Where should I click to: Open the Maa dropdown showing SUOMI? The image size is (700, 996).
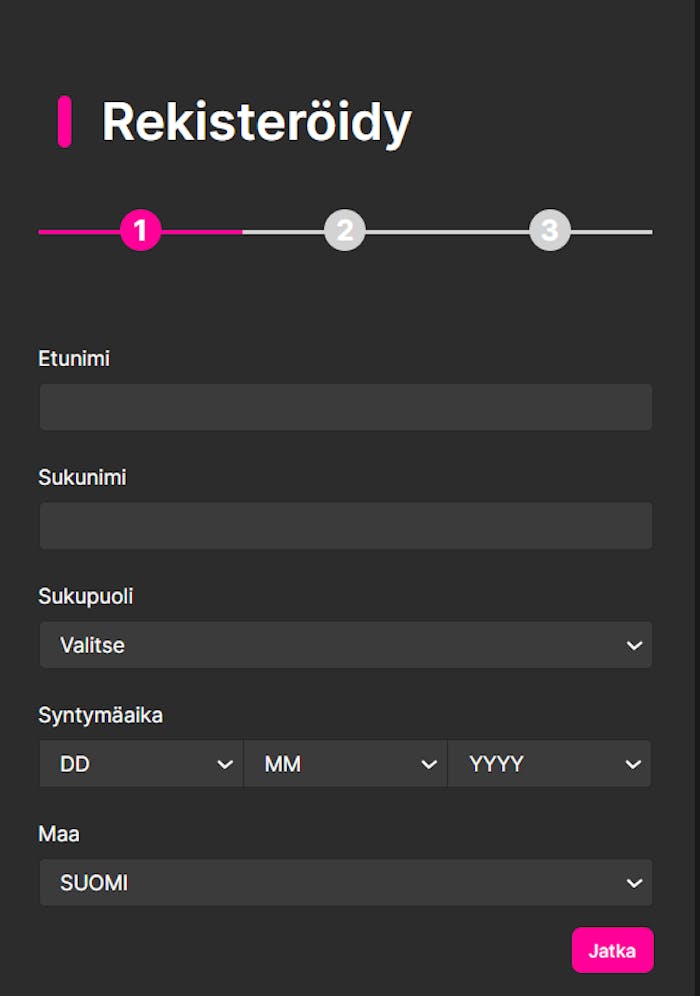[345, 883]
